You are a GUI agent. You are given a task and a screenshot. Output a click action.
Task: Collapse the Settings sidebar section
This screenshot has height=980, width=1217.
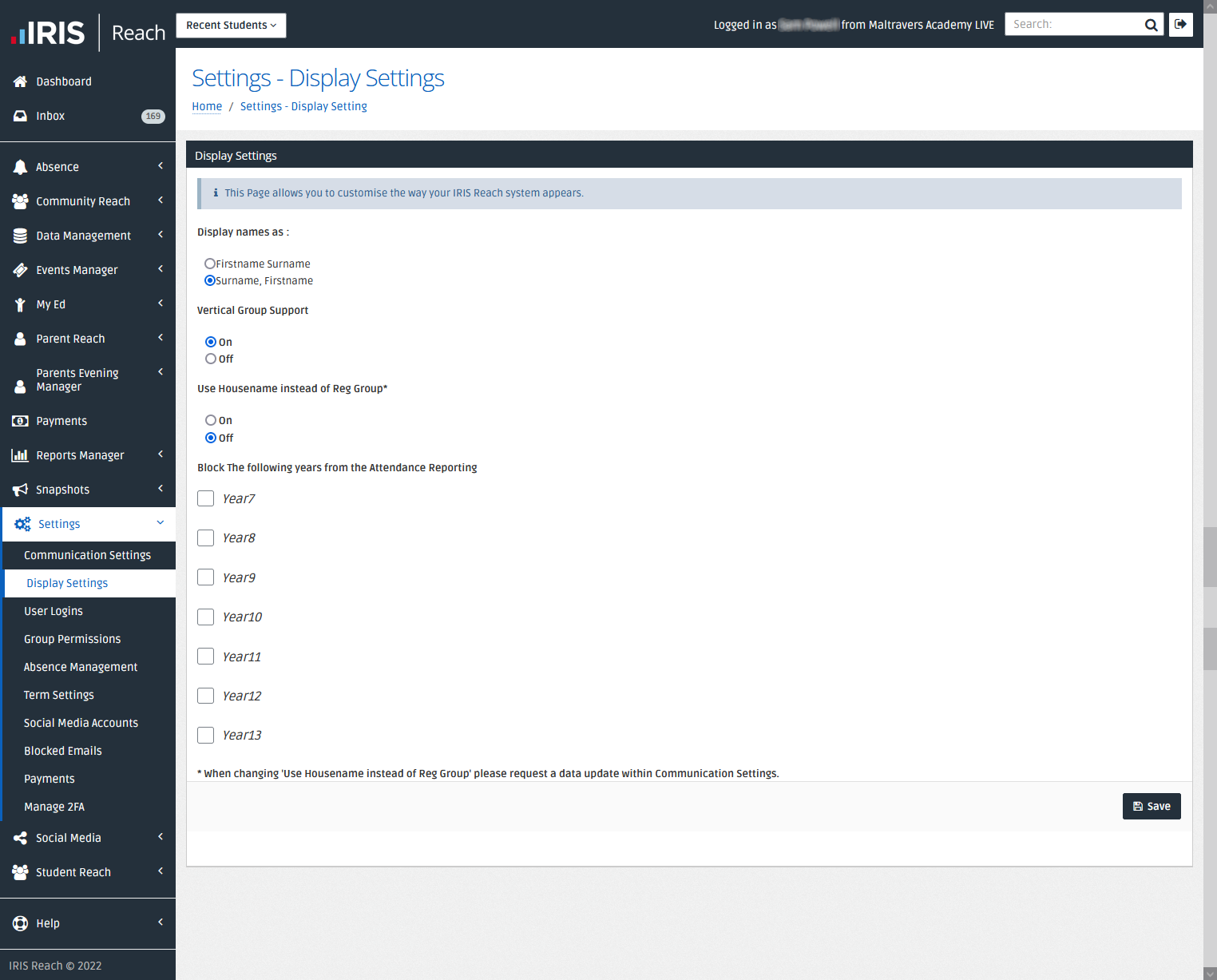pyautogui.click(x=158, y=523)
